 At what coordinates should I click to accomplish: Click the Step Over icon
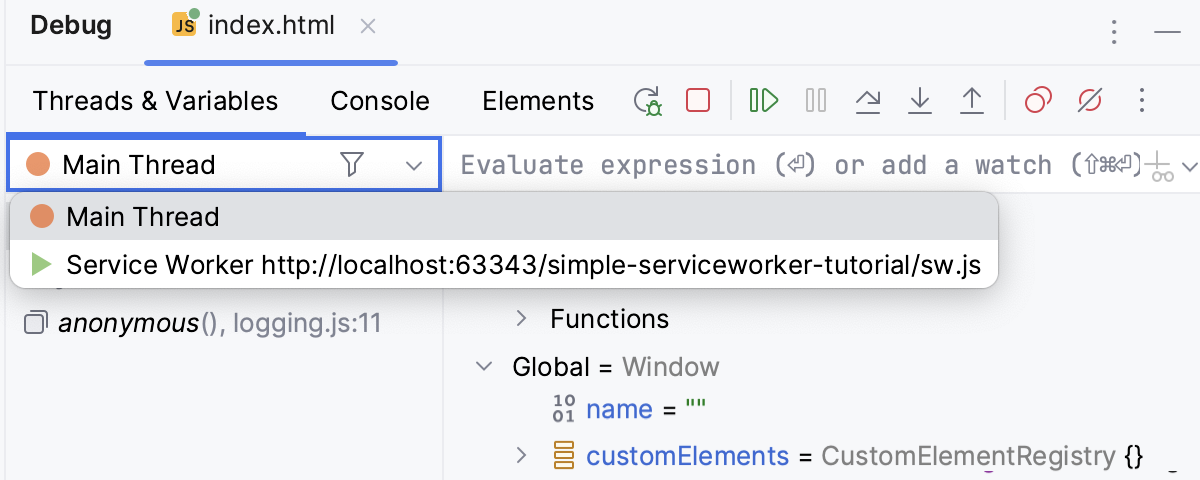click(x=868, y=101)
